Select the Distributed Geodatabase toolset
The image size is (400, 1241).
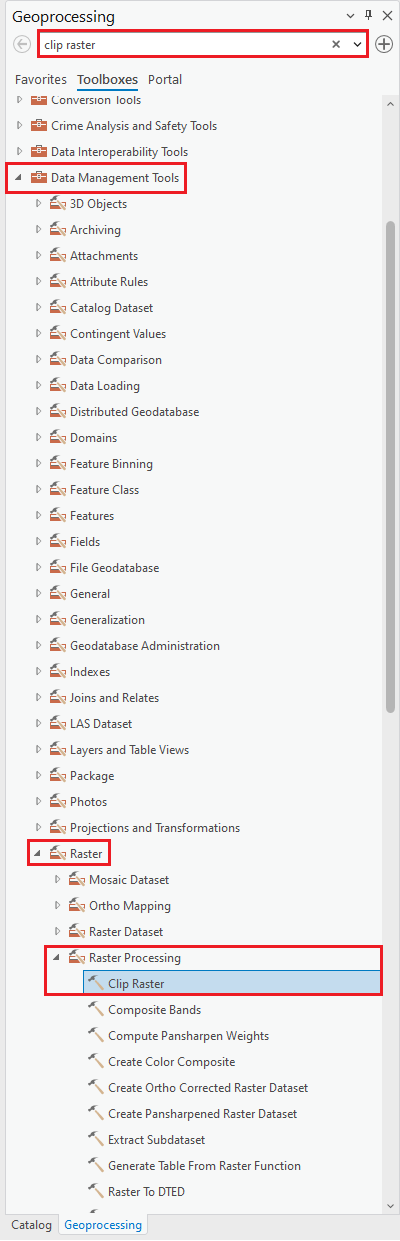(x=134, y=412)
